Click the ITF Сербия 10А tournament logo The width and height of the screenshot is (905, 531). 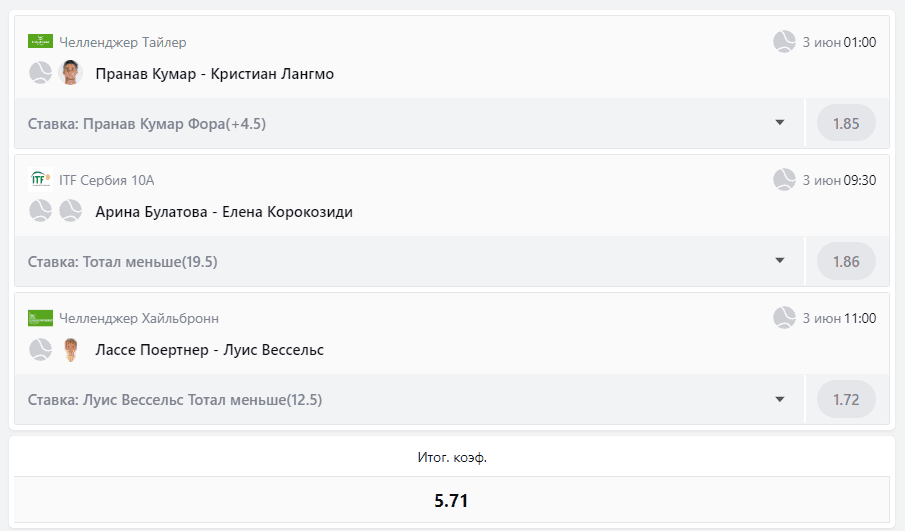40,180
